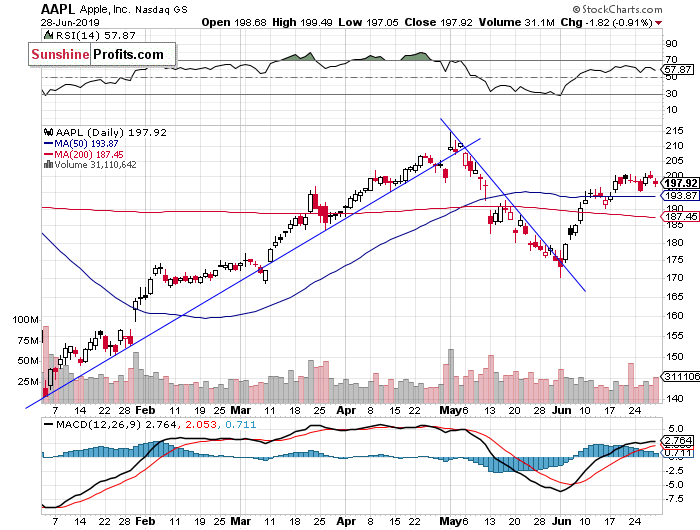
Task: Click the 160 price axis label
Action: 674,316
